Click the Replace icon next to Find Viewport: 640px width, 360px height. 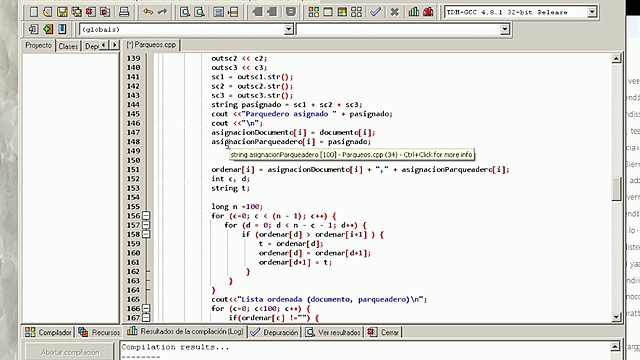199,12
